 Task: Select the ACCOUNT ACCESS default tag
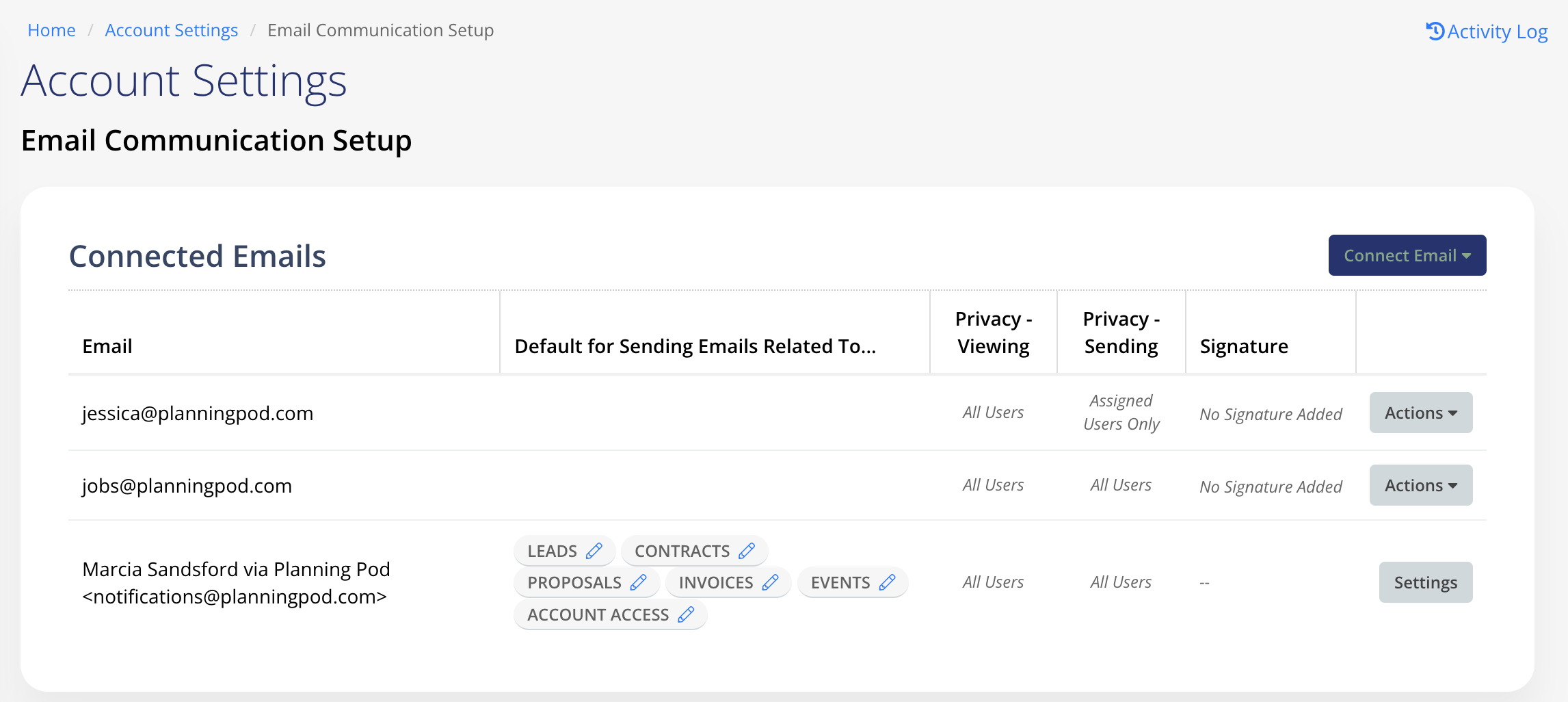pos(610,614)
